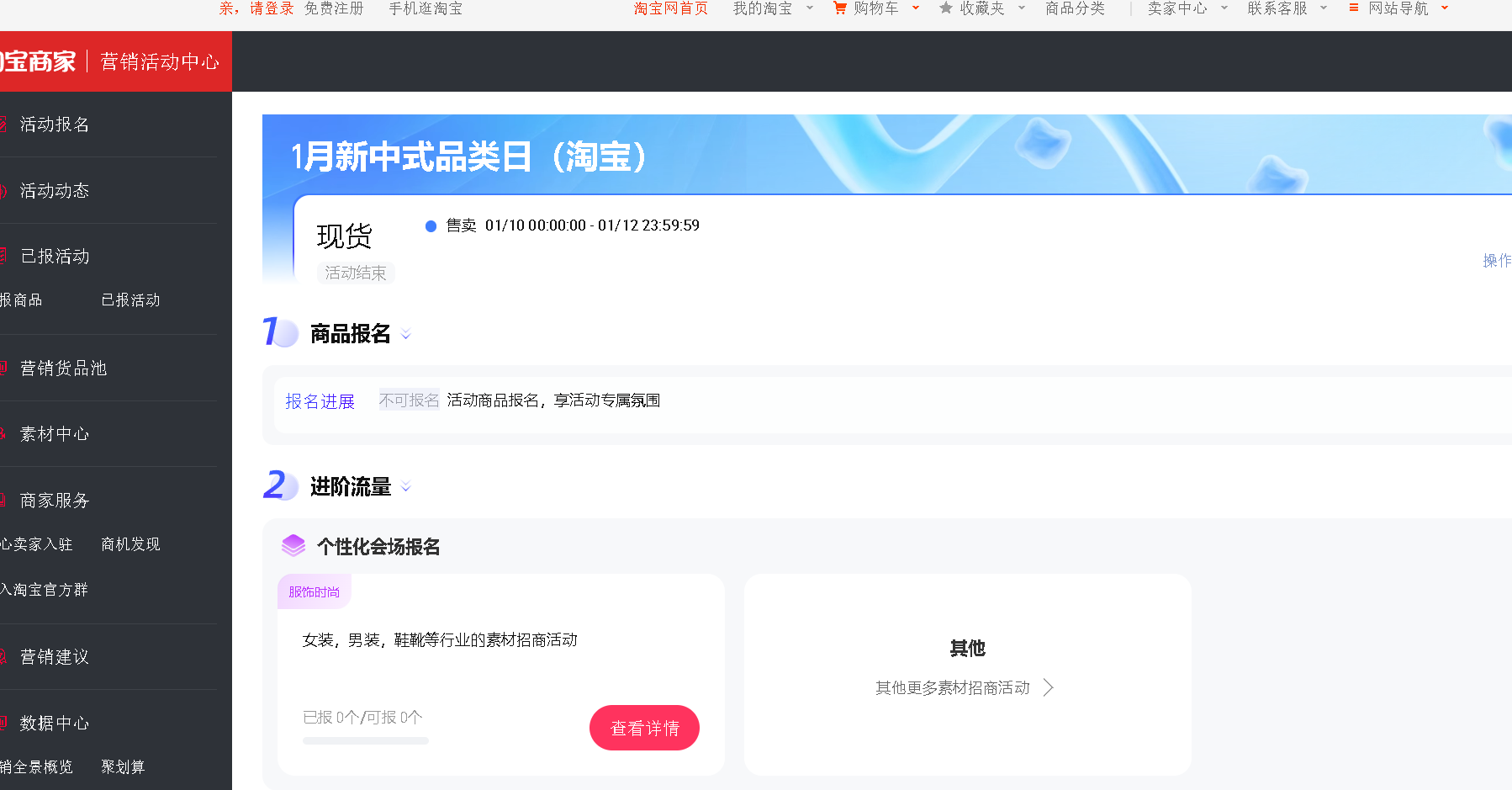1512x790 pixels.
Task: Click the 免费注册 link
Action: pos(334,8)
